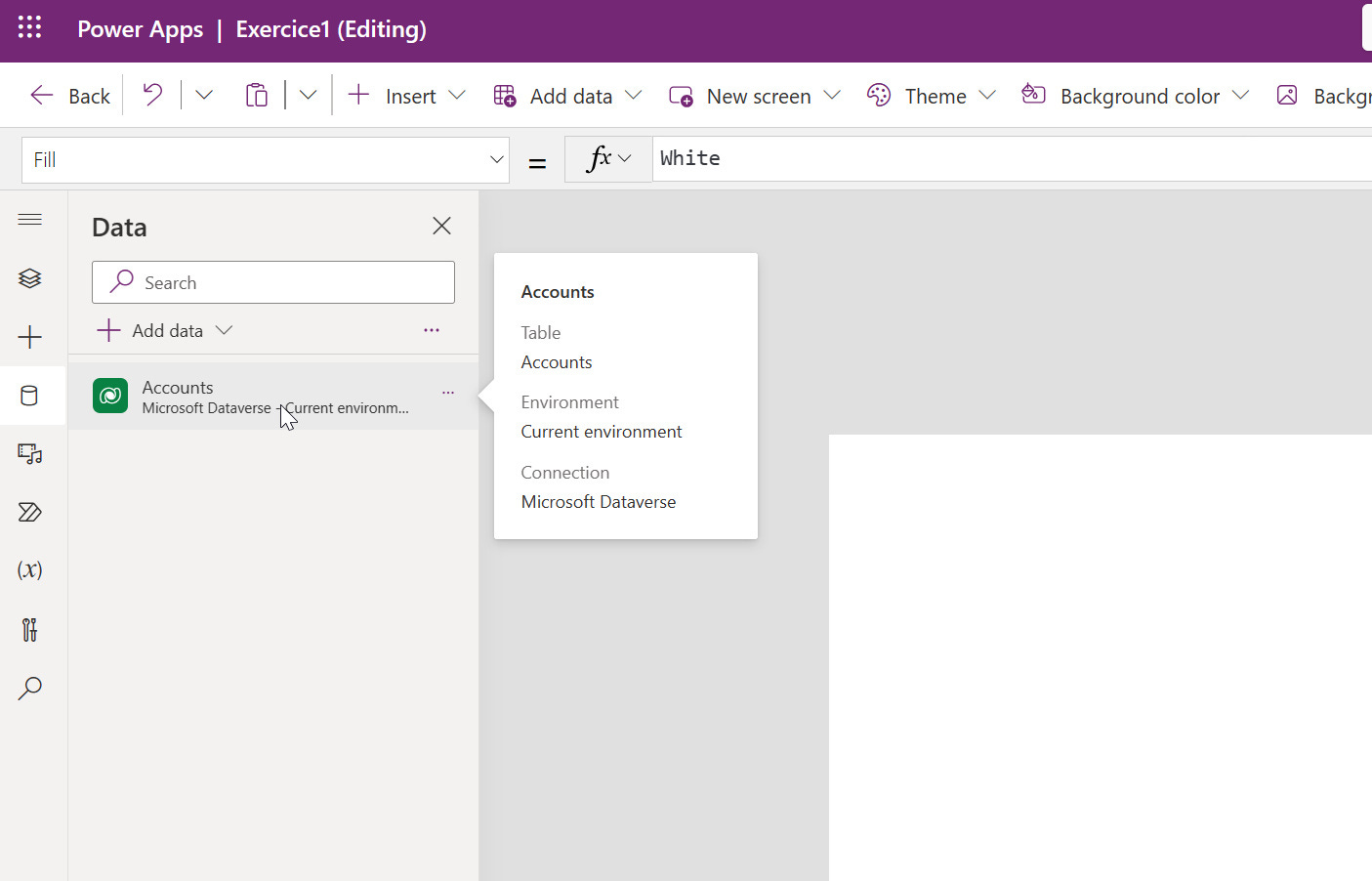Click the white app canvas screen
Image resolution: width=1372 pixels, height=881 pixels.
[x=1101, y=657]
